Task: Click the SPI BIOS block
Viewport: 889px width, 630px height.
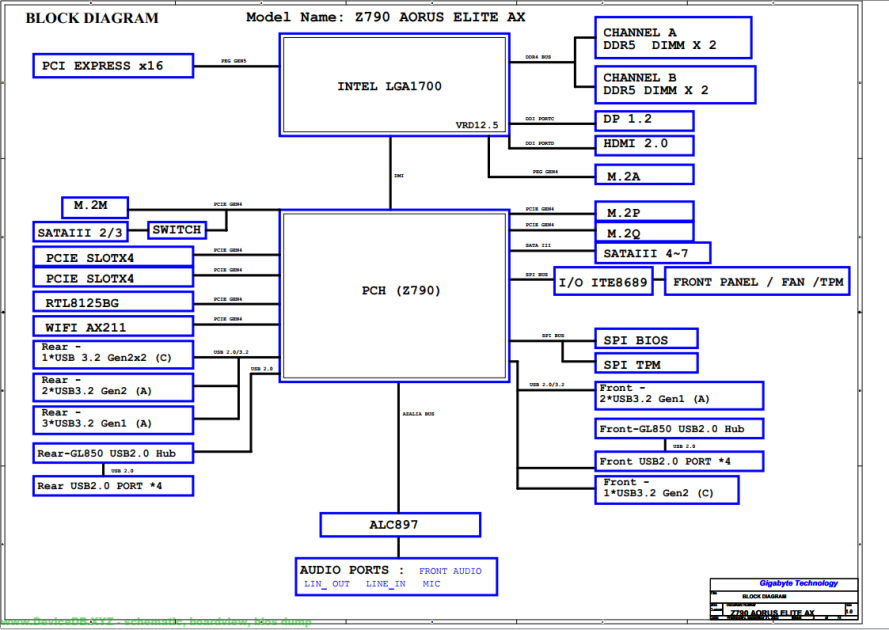Action: pyautogui.click(x=646, y=339)
